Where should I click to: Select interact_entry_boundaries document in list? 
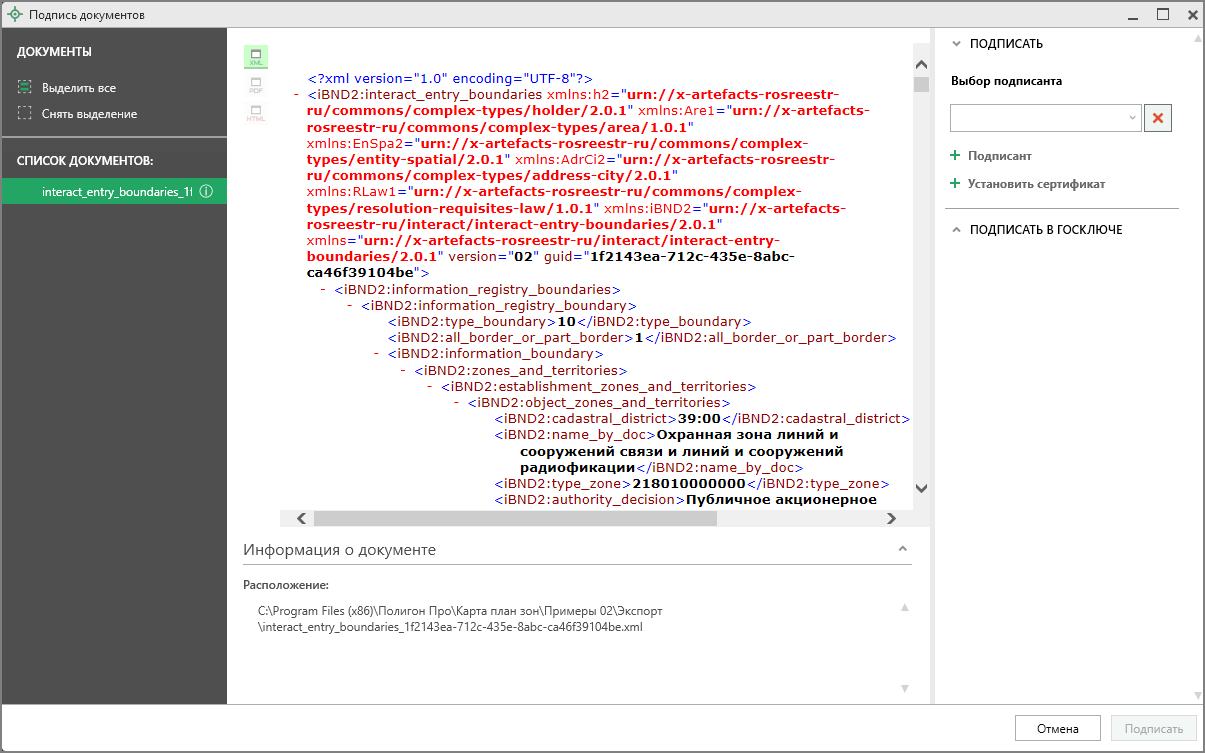[x=115, y=191]
